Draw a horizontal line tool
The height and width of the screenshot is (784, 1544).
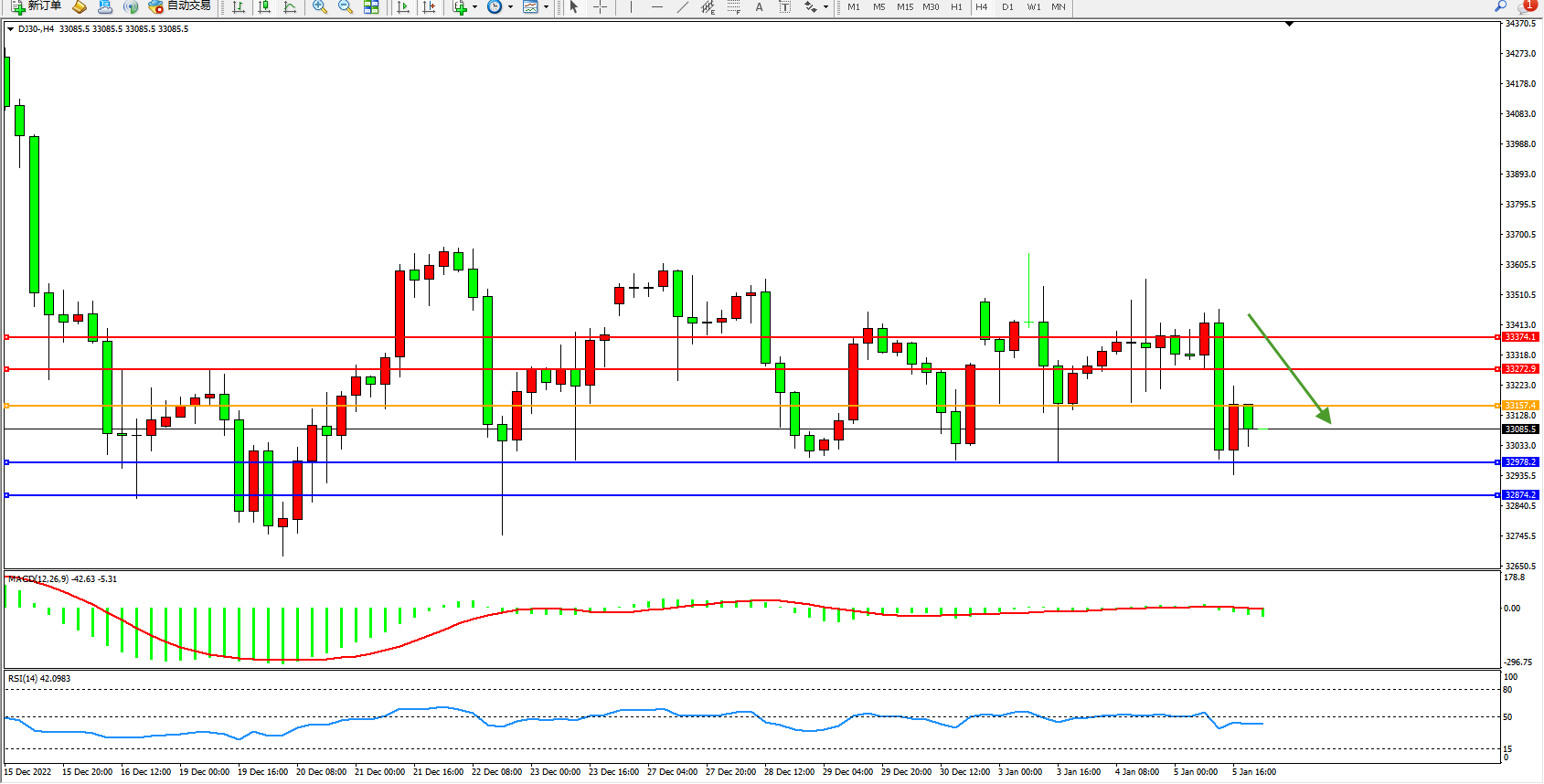tap(656, 7)
